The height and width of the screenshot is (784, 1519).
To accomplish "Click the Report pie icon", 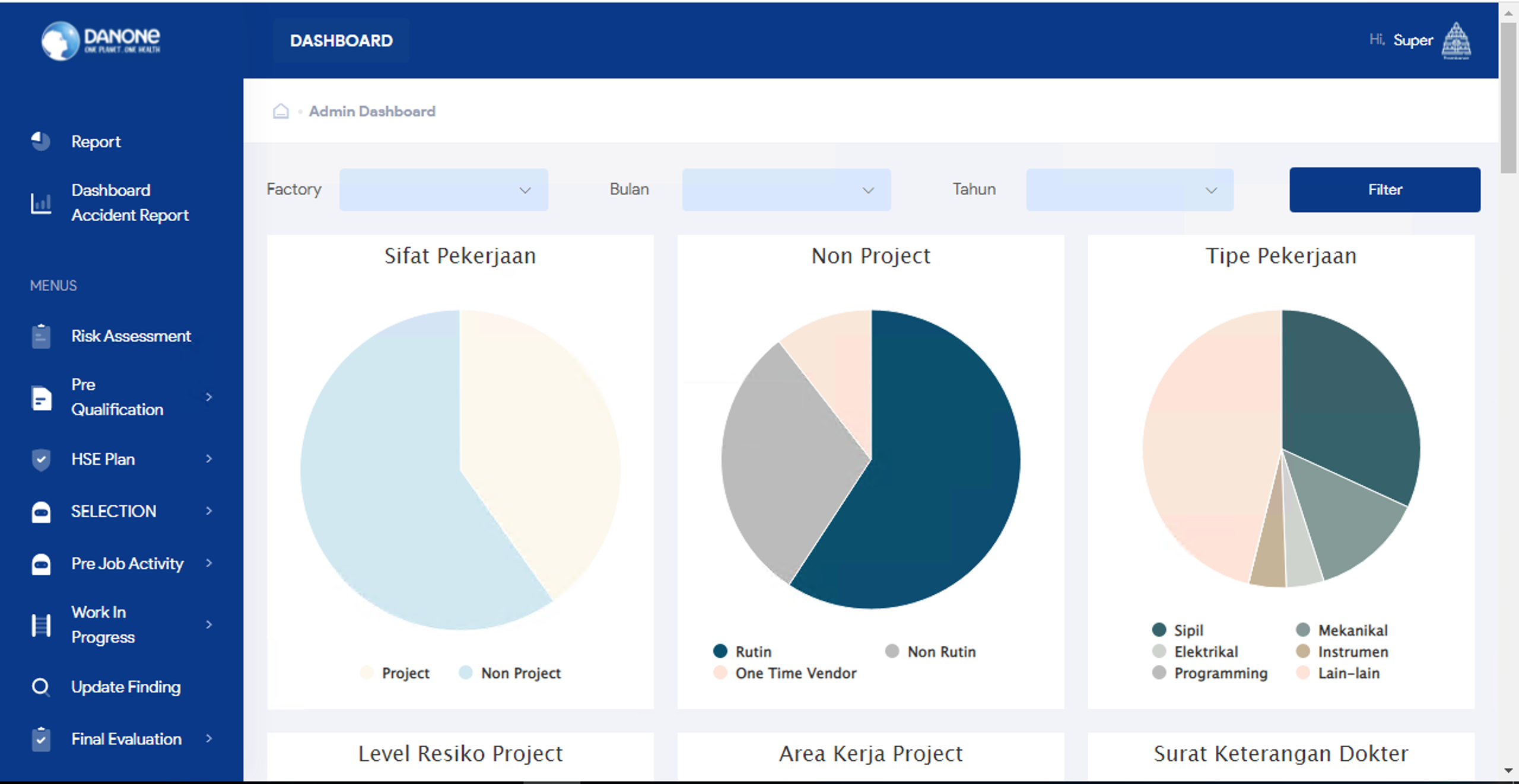I will pyautogui.click(x=40, y=141).
